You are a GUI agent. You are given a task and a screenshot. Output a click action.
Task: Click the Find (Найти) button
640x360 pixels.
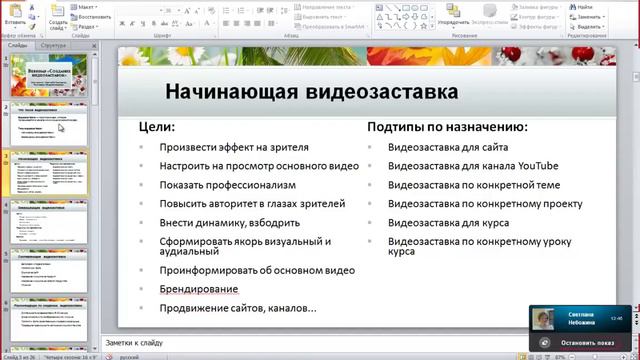[x=580, y=7]
